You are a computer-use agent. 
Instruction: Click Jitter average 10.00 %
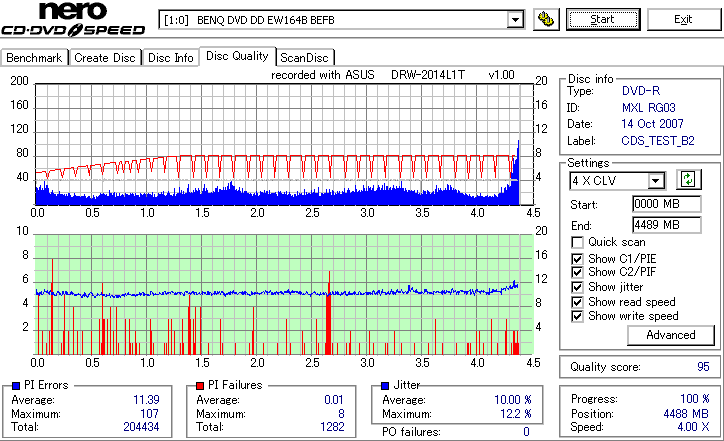coord(513,399)
